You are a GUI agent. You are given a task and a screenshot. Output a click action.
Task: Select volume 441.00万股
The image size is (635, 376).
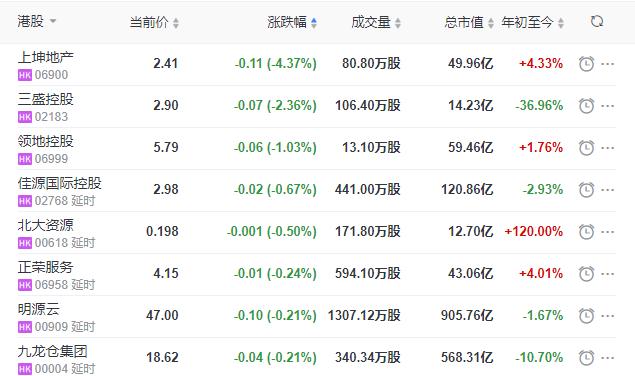pos(368,189)
